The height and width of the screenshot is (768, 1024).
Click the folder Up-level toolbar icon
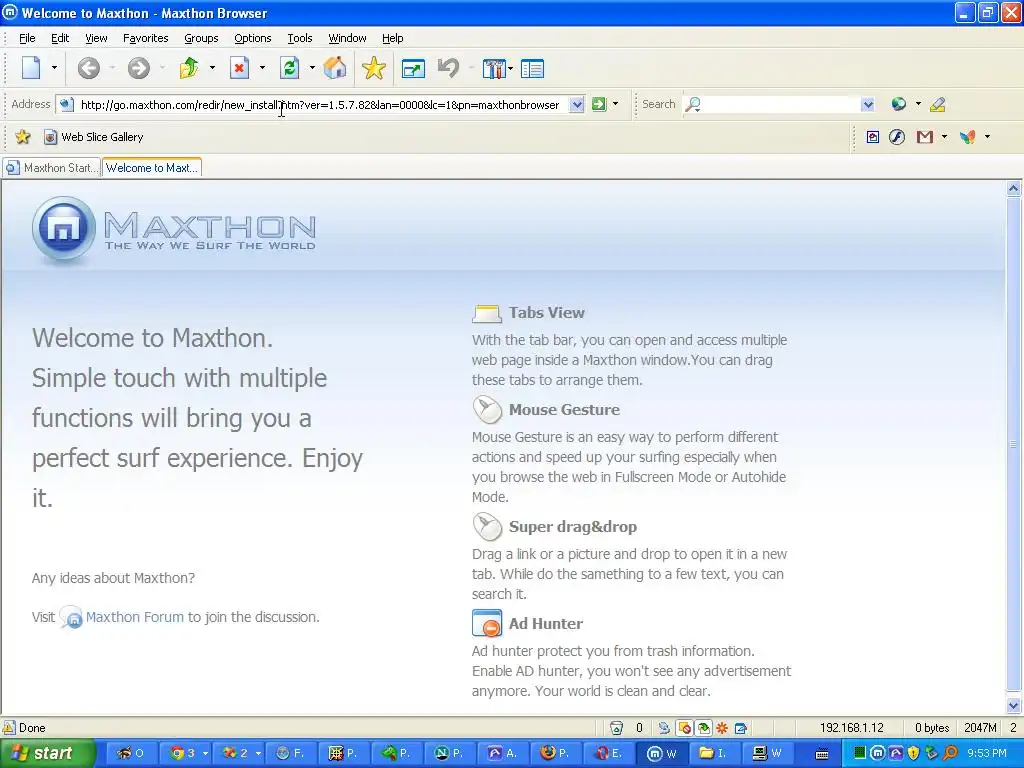pos(189,68)
